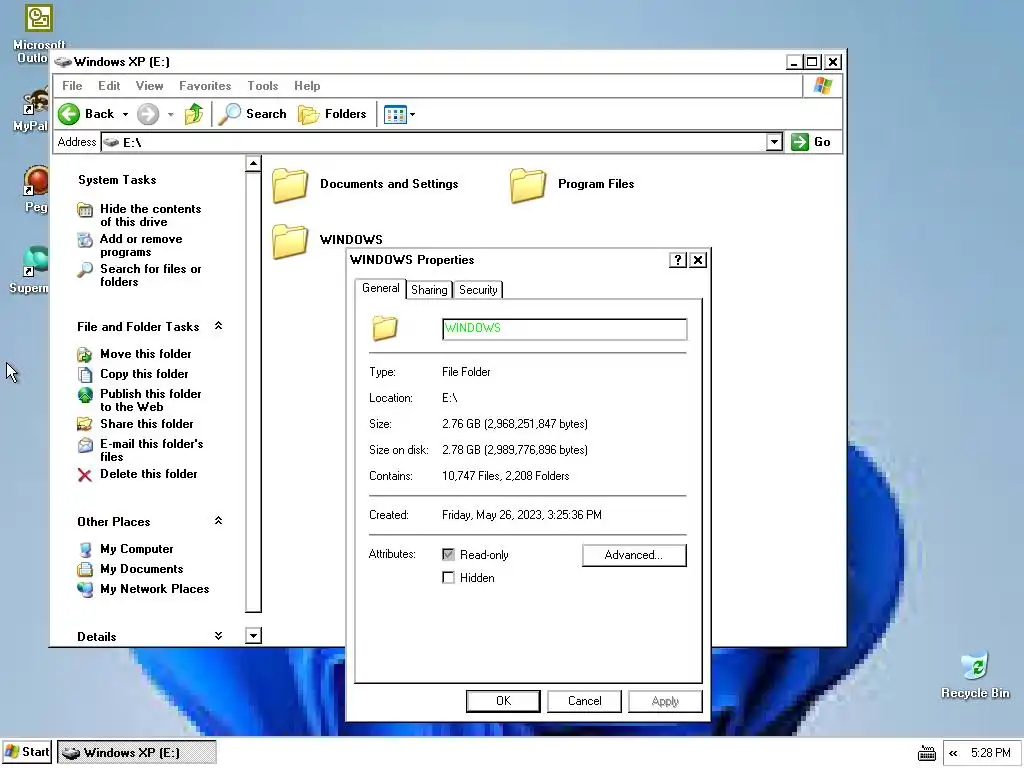Click the Start button
Viewport: 1024px width, 768px height.
[27, 752]
